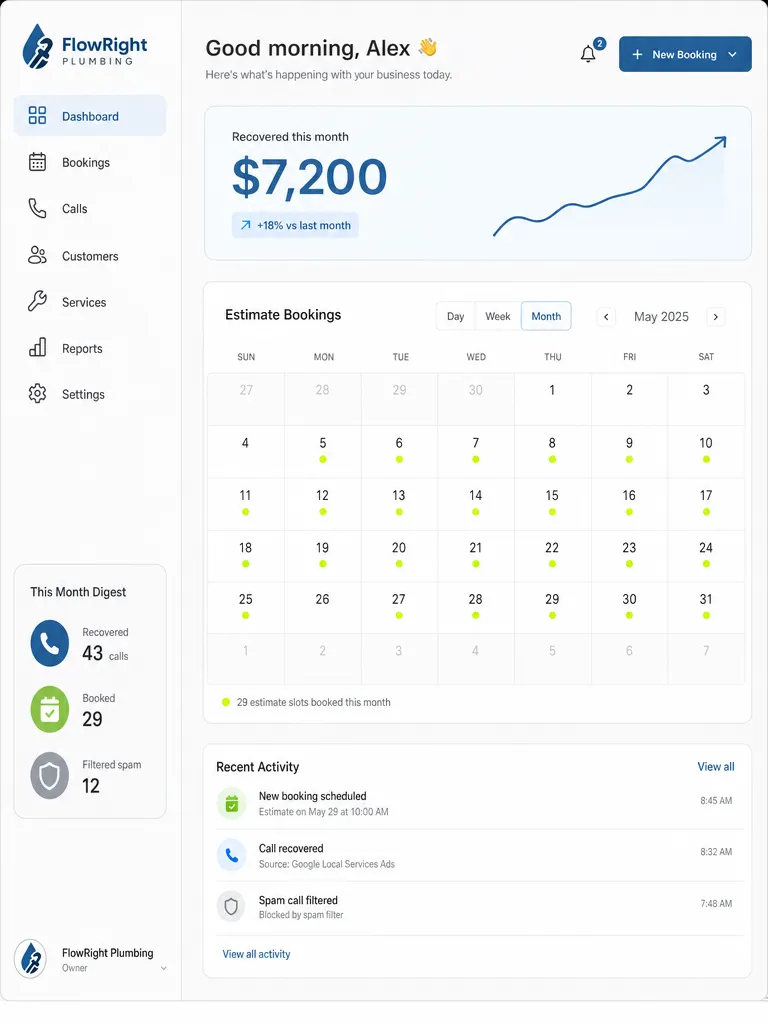
Task: Click the Filtered spam shield icon in digest
Action: (50, 776)
